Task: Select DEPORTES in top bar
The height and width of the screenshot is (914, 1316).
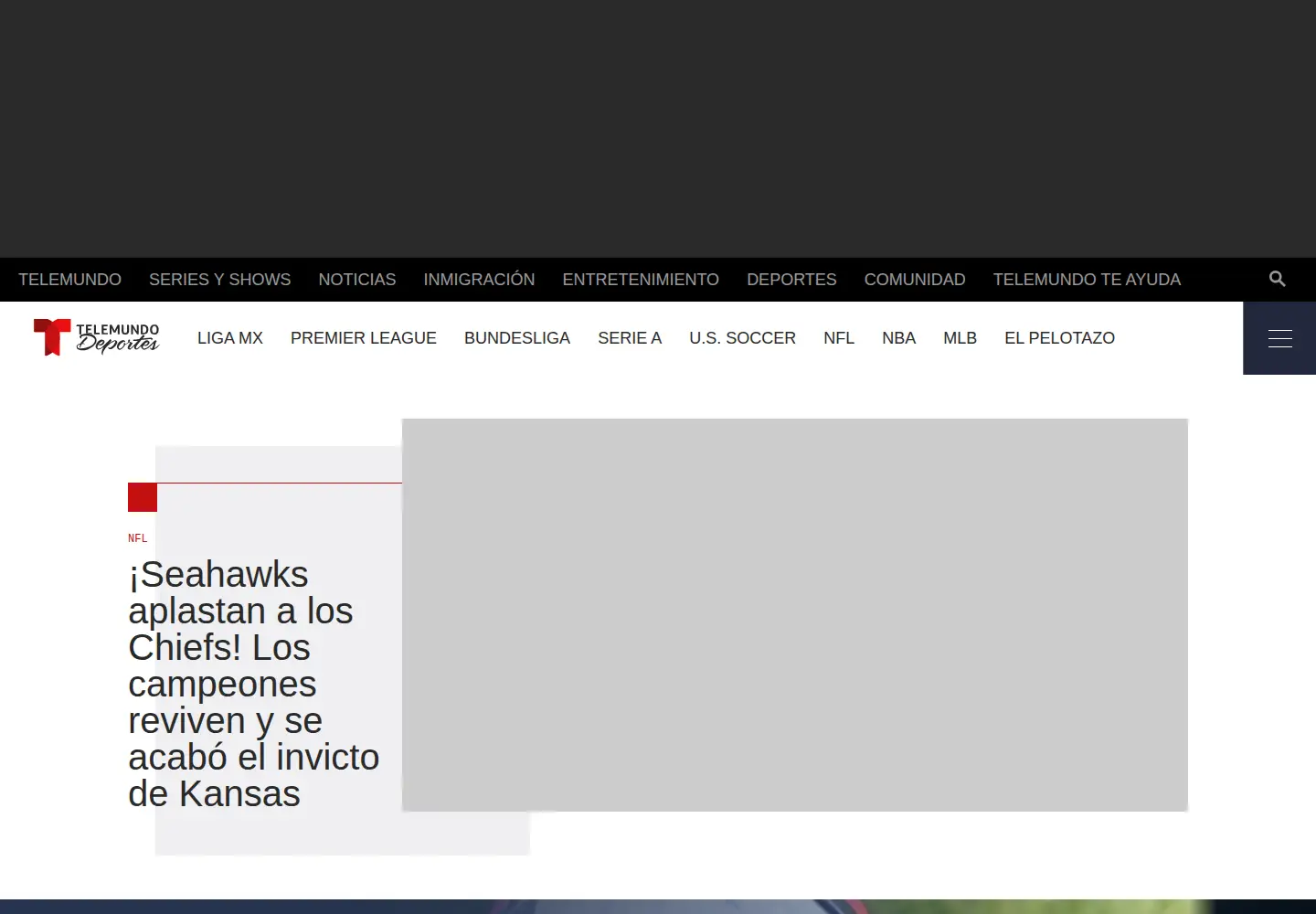Action: 791,280
